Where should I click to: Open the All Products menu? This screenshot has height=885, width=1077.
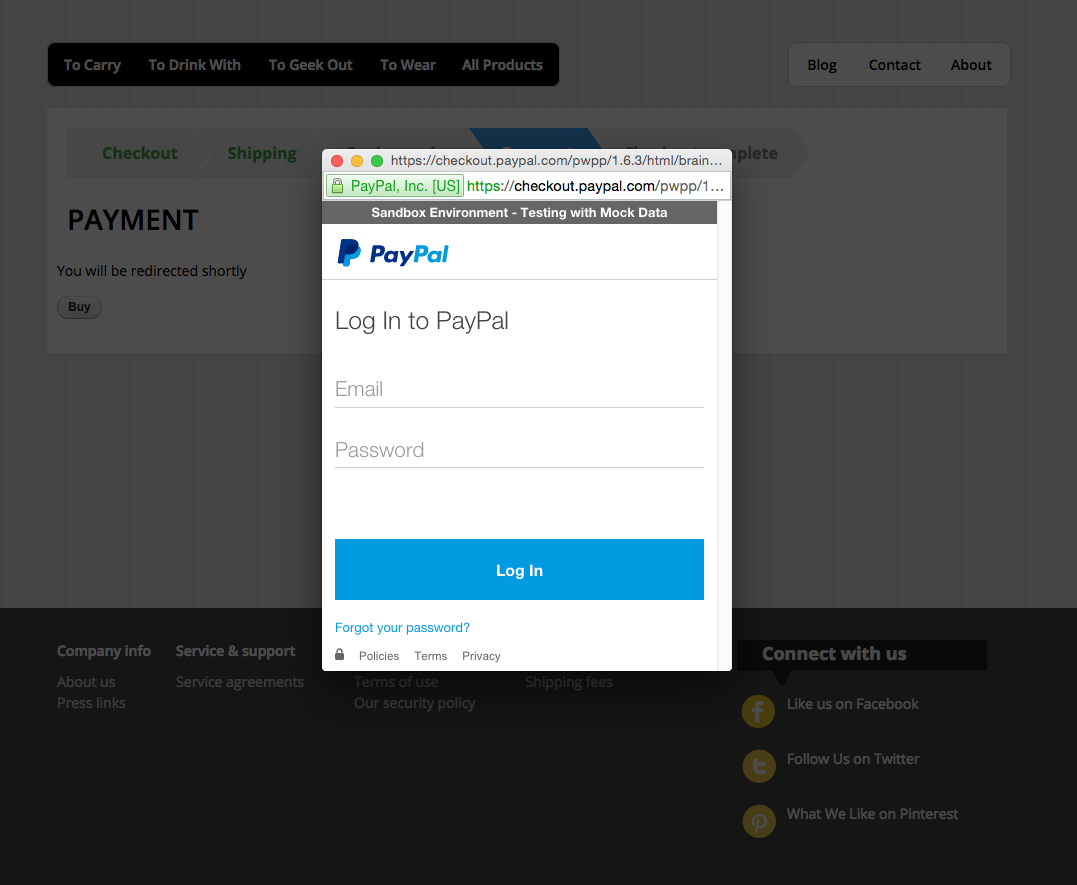tap(502, 65)
